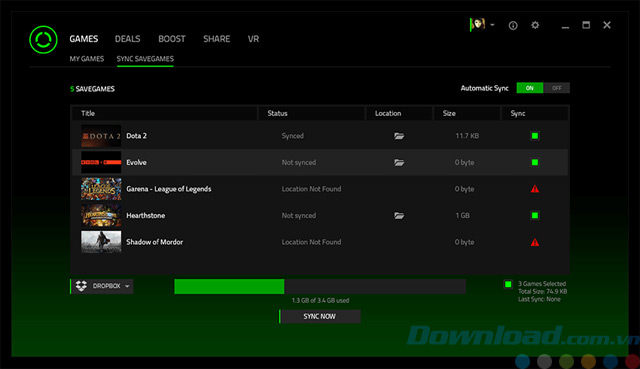Switch to the VR tab

(x=253, y=39)
